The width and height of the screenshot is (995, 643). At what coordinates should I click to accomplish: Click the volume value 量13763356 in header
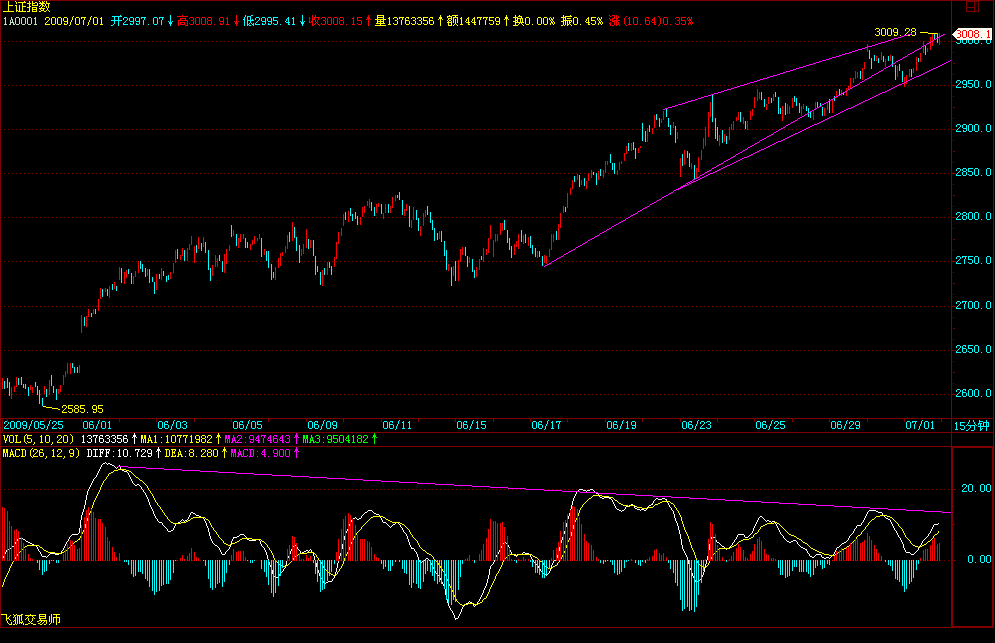[x=404, y=21]
